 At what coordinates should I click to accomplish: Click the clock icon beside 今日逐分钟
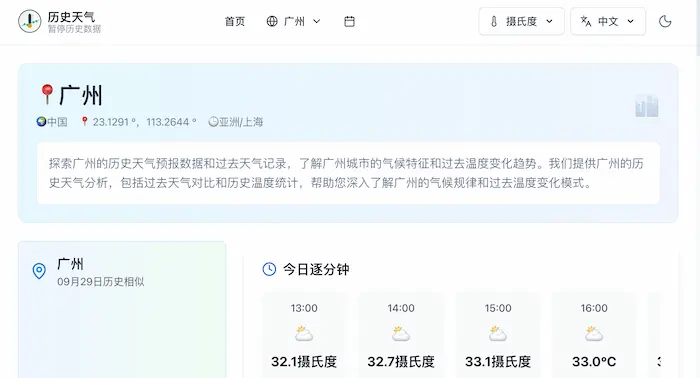(x=269, y=269)
